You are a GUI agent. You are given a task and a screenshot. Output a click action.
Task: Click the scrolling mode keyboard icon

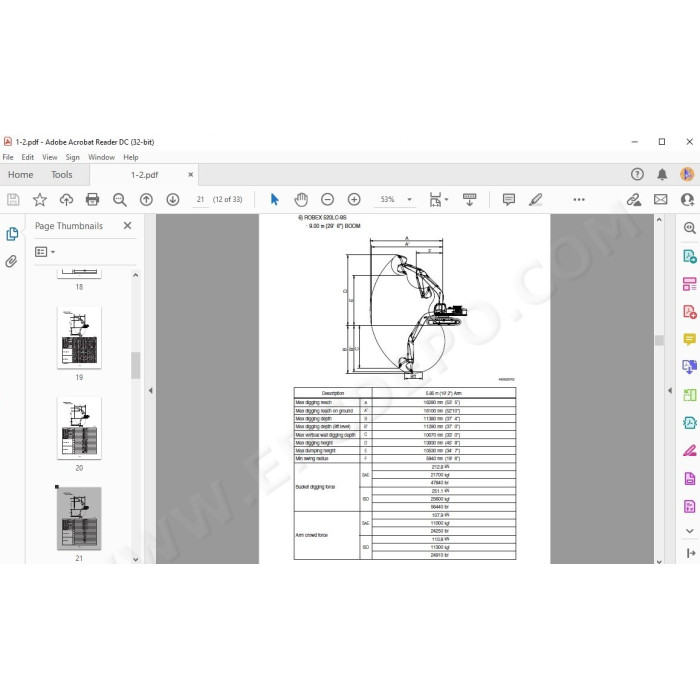[469, 200]
